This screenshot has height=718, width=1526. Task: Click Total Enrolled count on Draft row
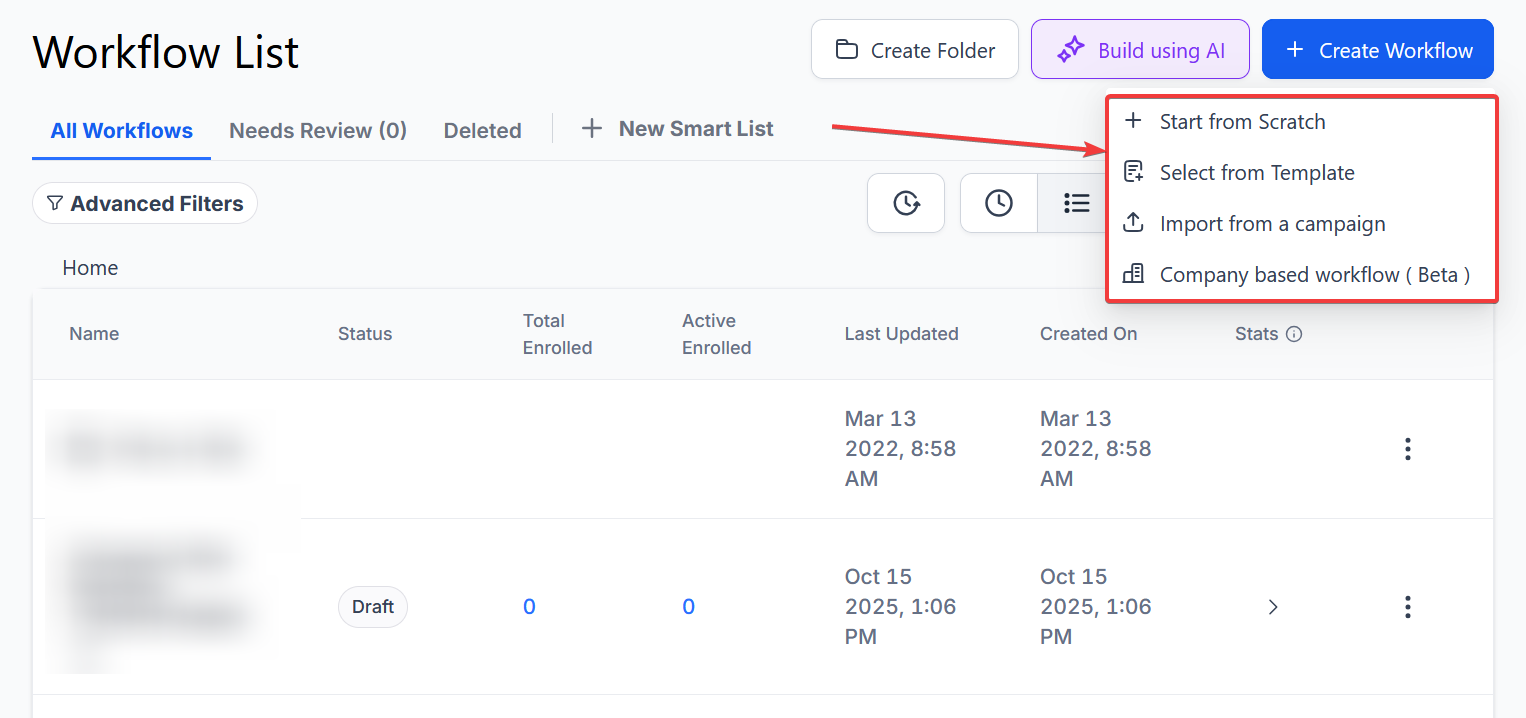tap(529, 607)
